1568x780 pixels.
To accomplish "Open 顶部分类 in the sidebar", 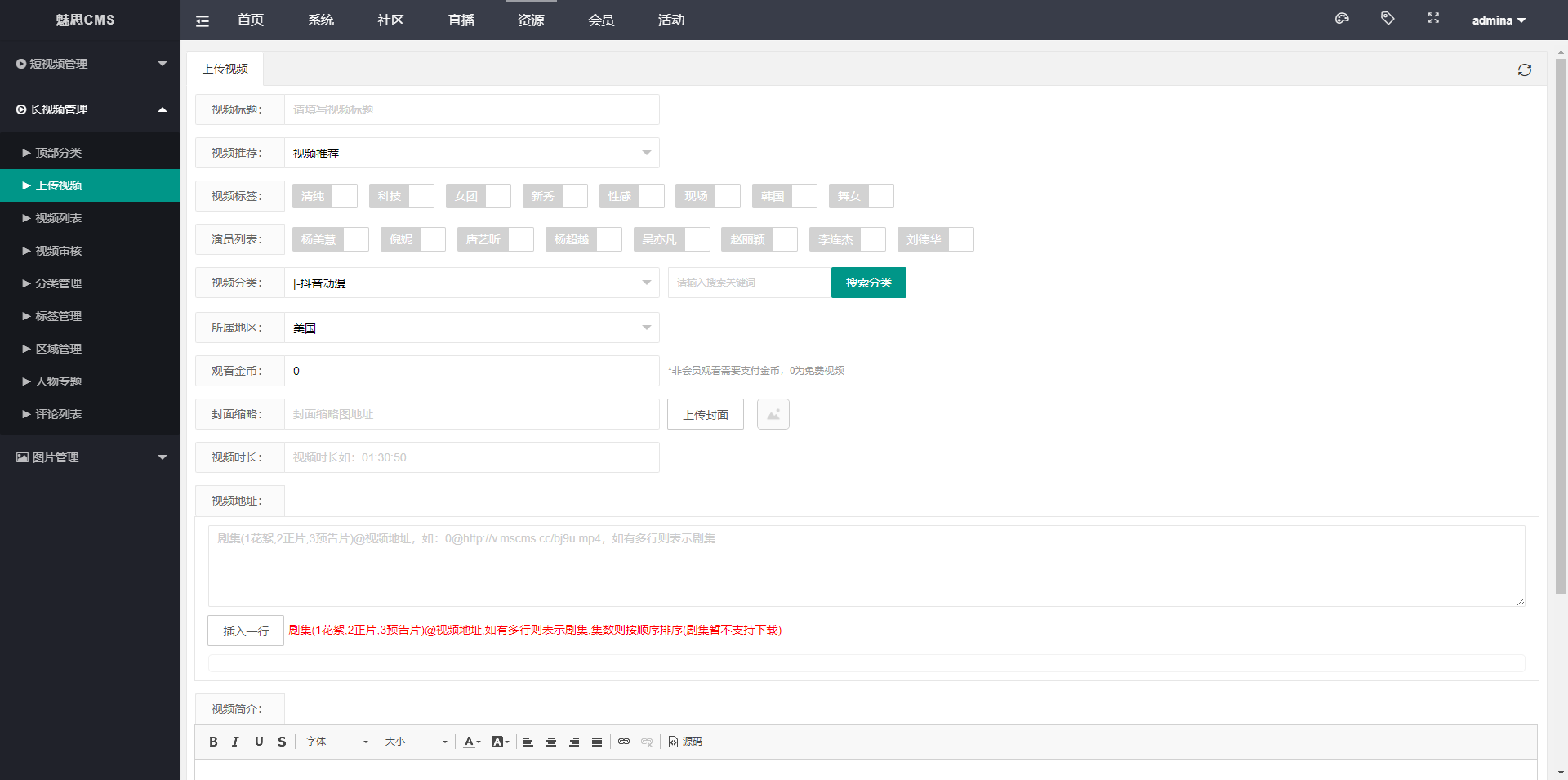I will click(x=90, y=153).
